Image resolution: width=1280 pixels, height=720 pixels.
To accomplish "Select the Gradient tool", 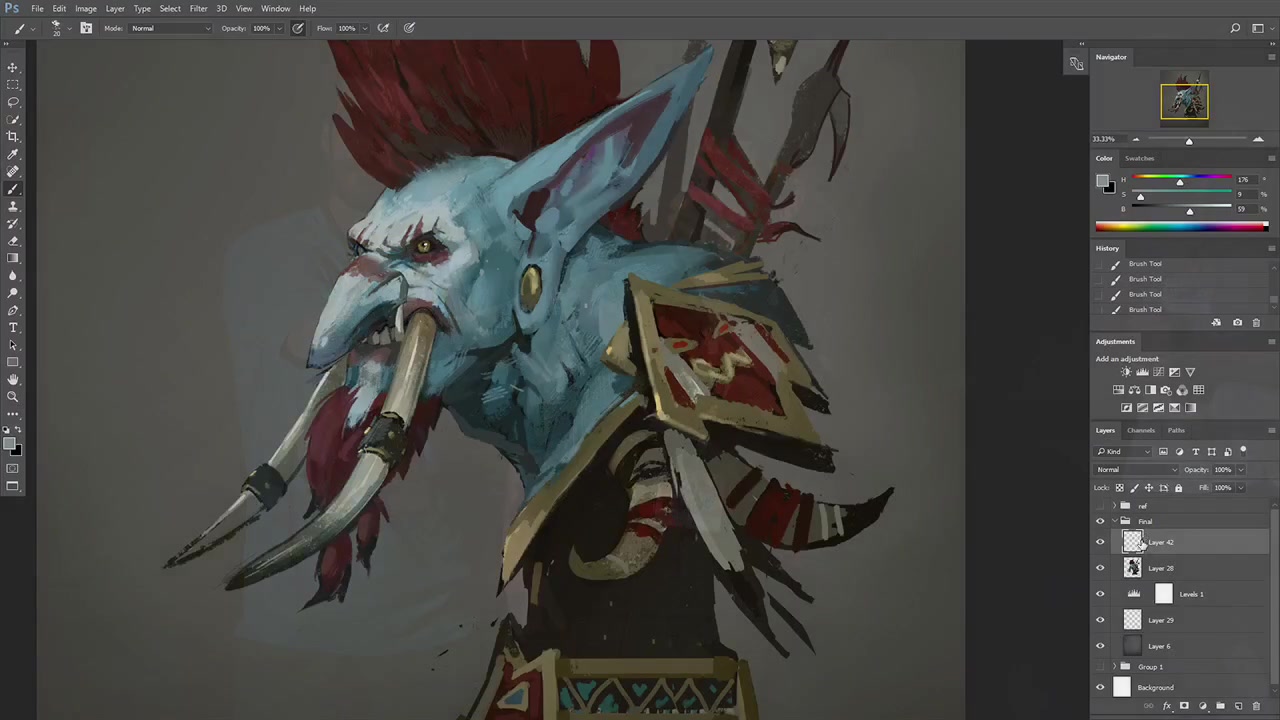I will (13, 258).
